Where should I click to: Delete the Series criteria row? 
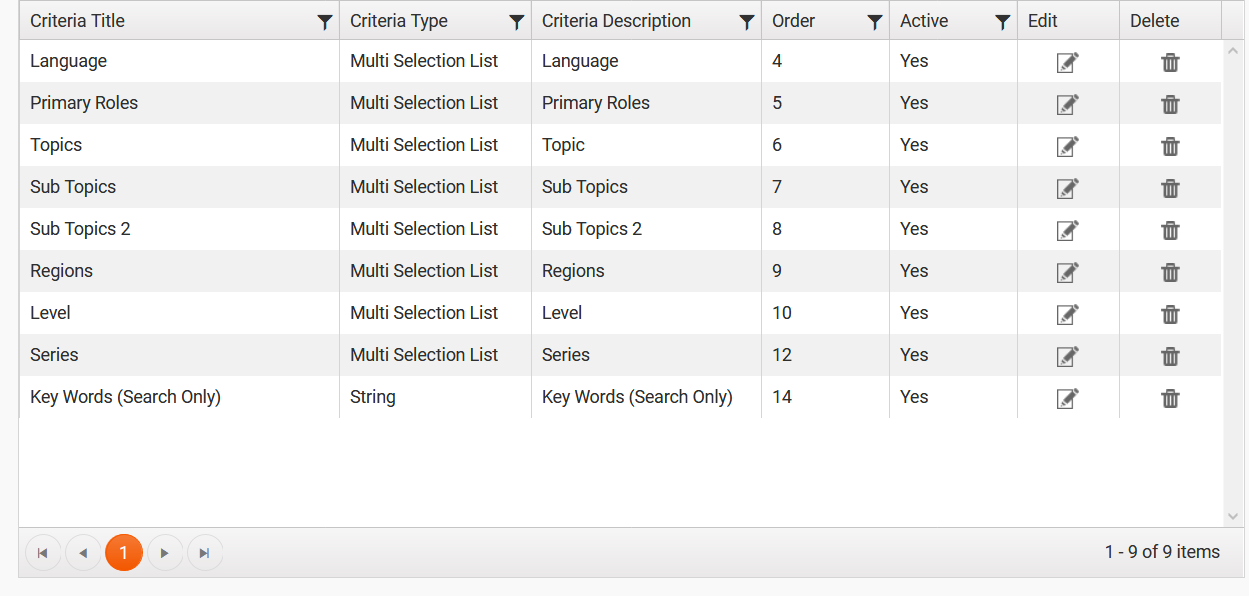[1170, 357]
